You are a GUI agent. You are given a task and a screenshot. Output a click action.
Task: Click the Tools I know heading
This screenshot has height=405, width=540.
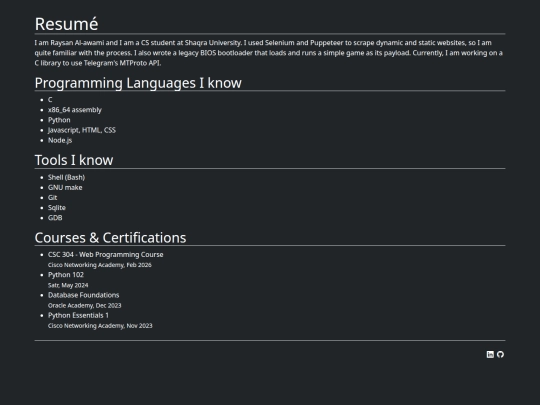pos(74,160)
